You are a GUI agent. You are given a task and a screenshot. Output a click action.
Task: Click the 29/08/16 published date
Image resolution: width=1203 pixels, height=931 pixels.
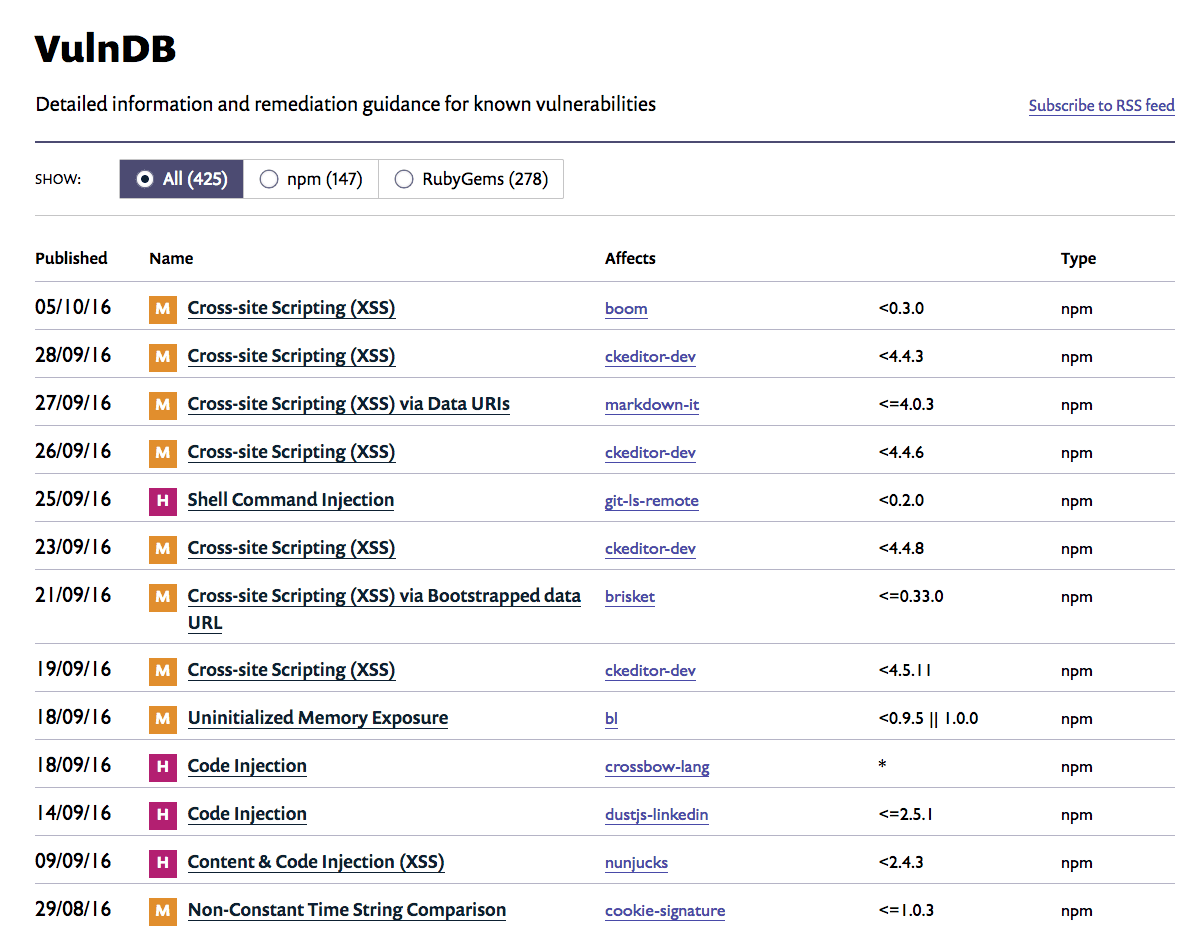point(73,909)
